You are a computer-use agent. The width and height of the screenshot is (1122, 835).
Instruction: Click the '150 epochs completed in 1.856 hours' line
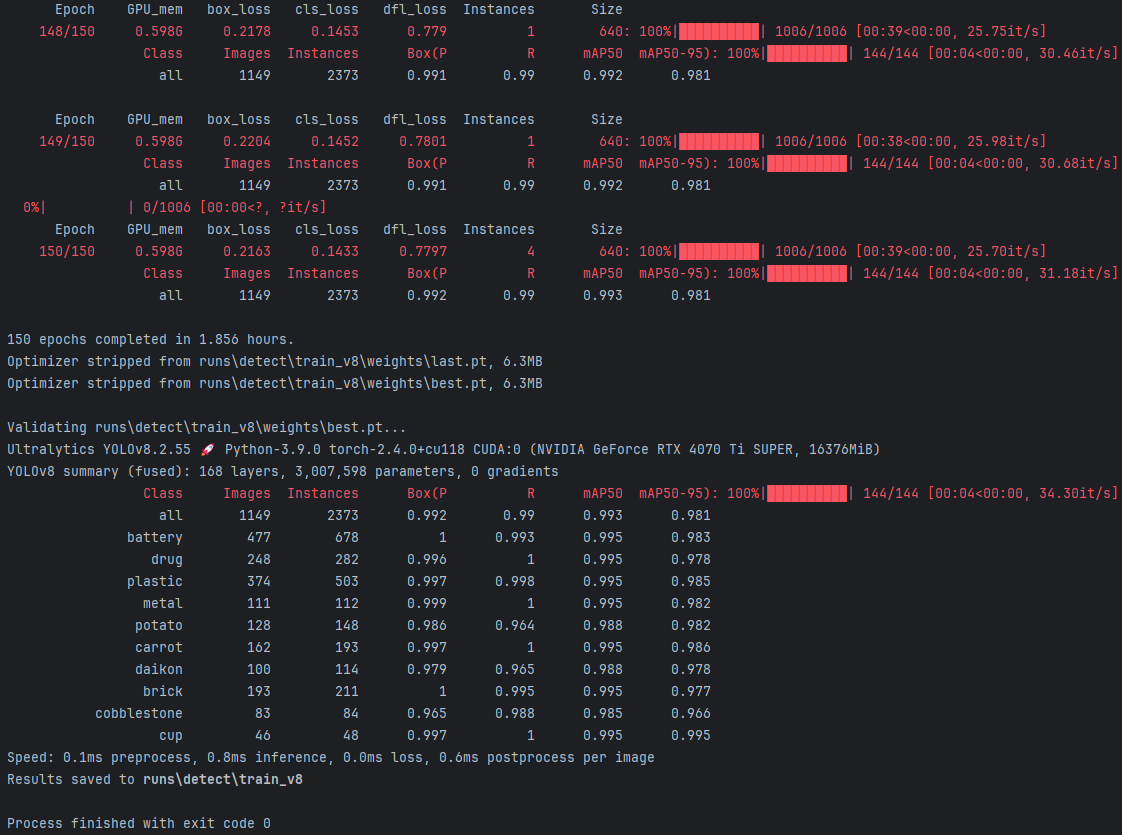(x=150, y=340)
